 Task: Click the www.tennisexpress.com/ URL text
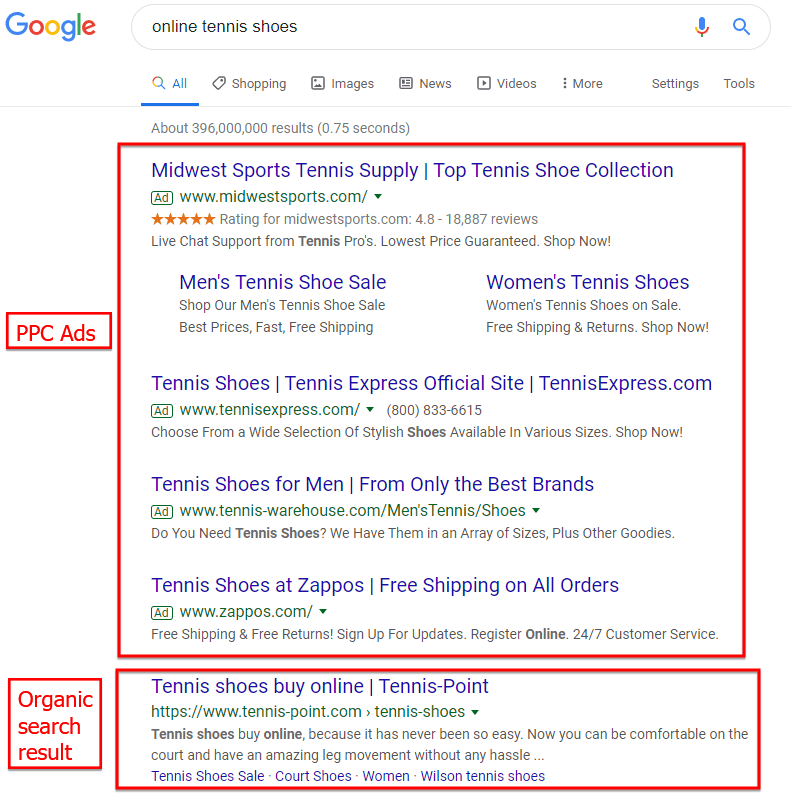coord(270,409)
